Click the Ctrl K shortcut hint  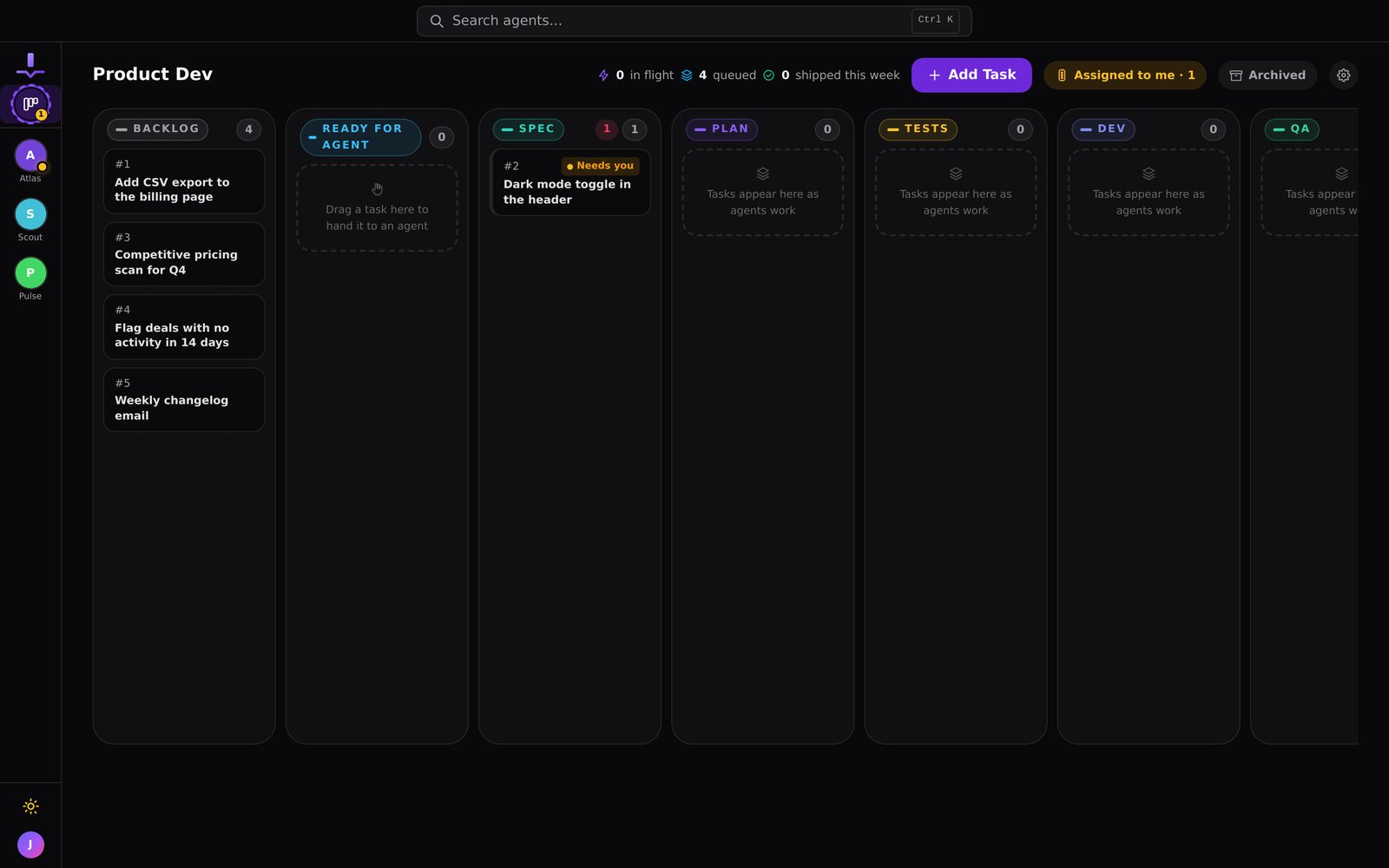pyautogui.click(x=935, y=20)
